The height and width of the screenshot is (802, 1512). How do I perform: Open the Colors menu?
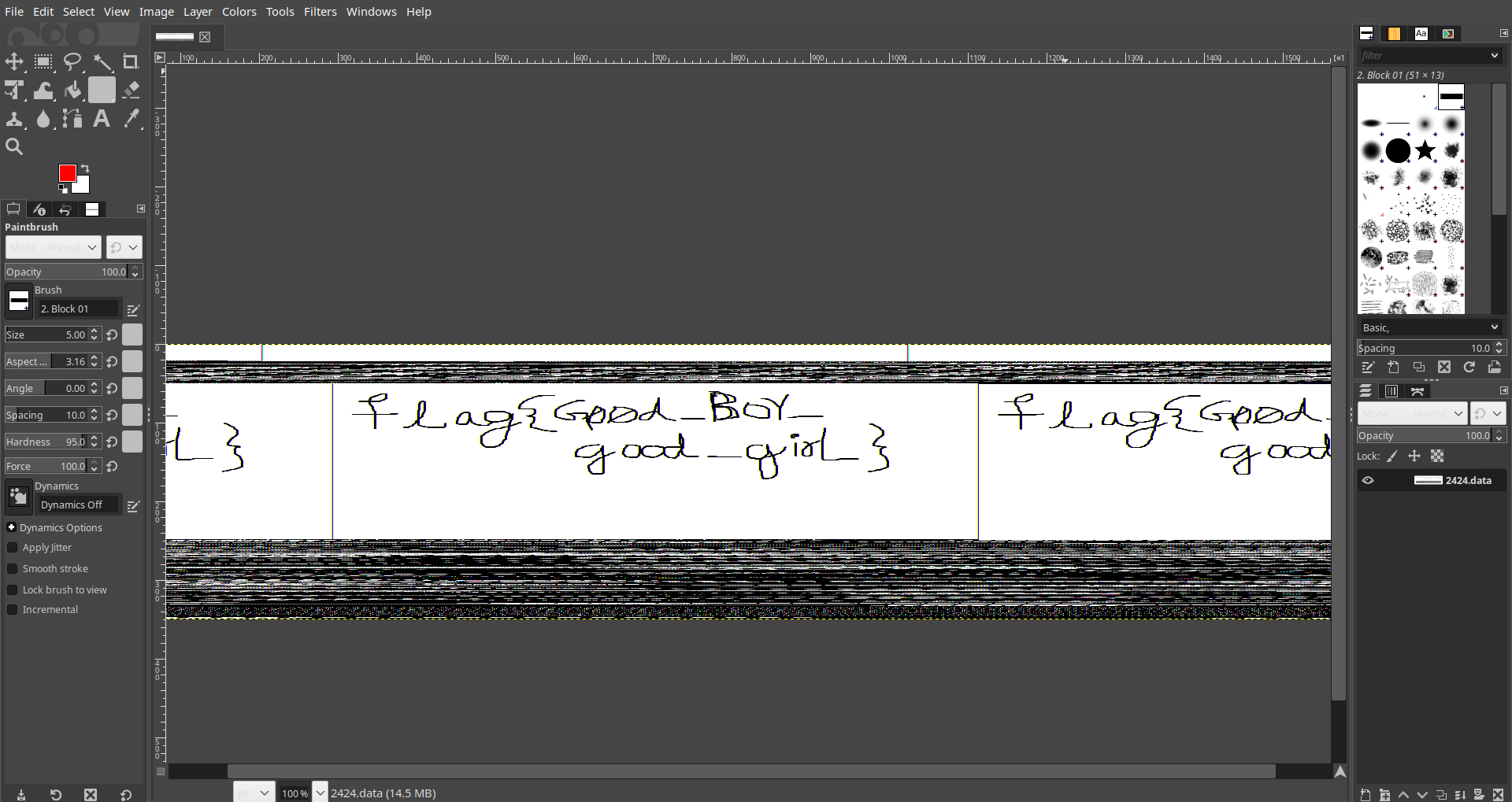[x=239, y=12]
